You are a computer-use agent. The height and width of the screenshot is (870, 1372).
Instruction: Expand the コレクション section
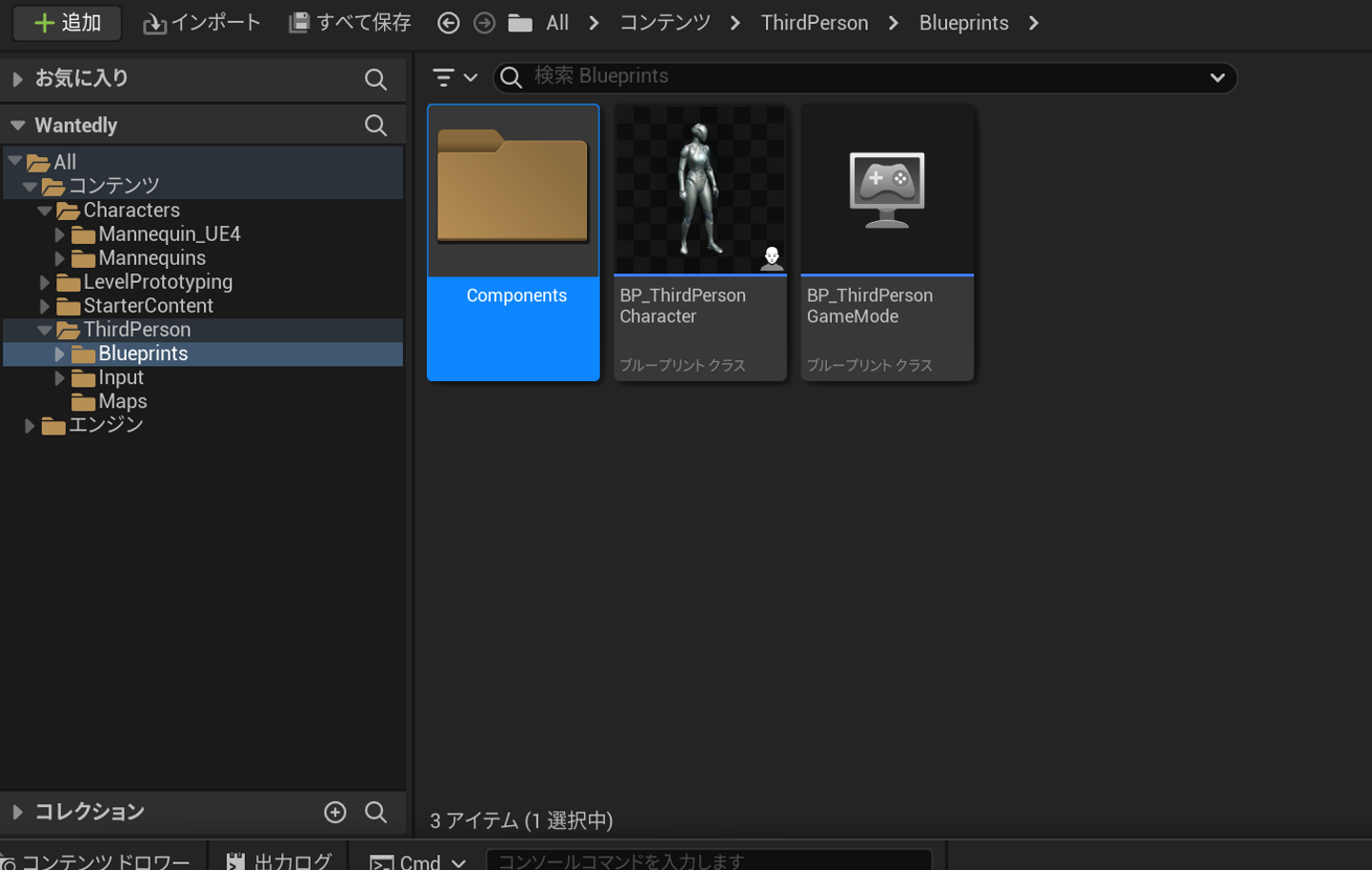(x=17, y=812)
